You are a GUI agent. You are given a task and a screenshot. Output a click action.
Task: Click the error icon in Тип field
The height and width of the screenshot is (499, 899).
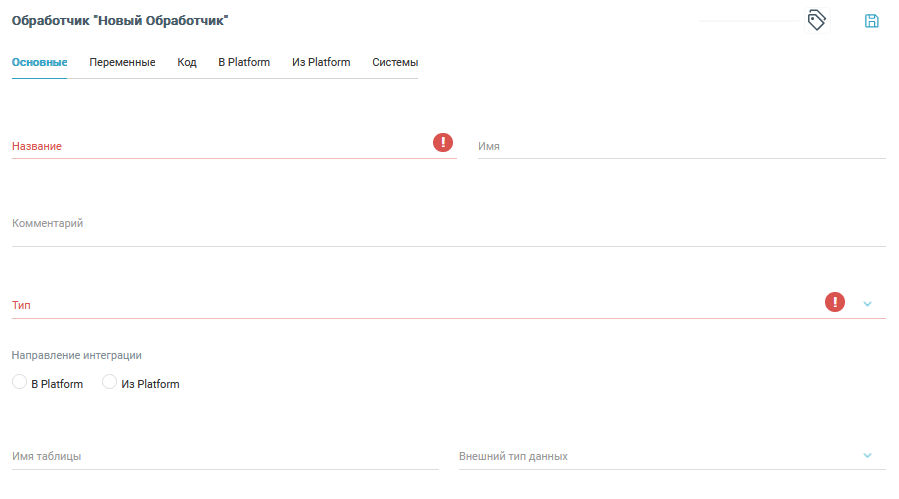point(834,302)
